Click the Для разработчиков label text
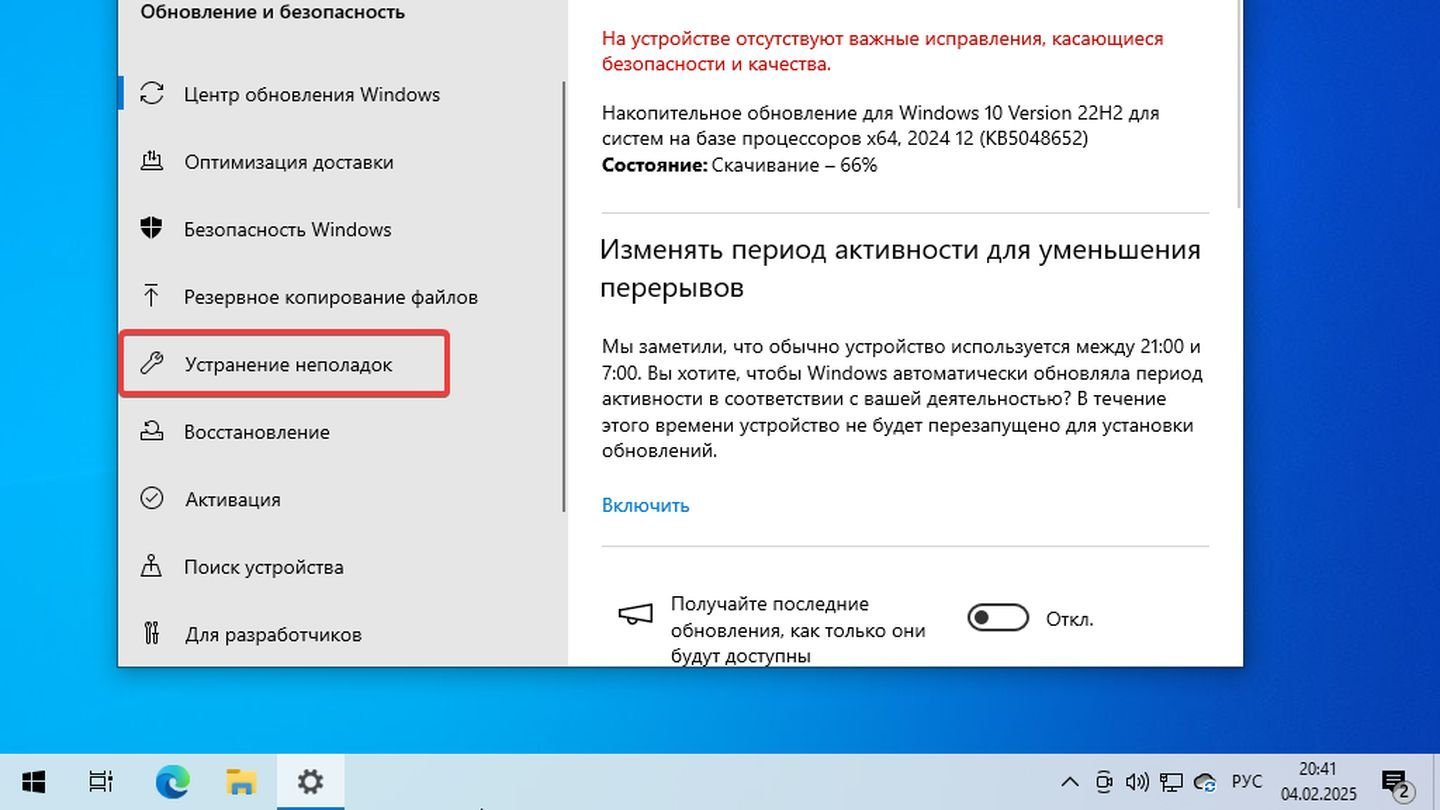Viewport: 1440px width, 810px height. (x=273, y=635)
